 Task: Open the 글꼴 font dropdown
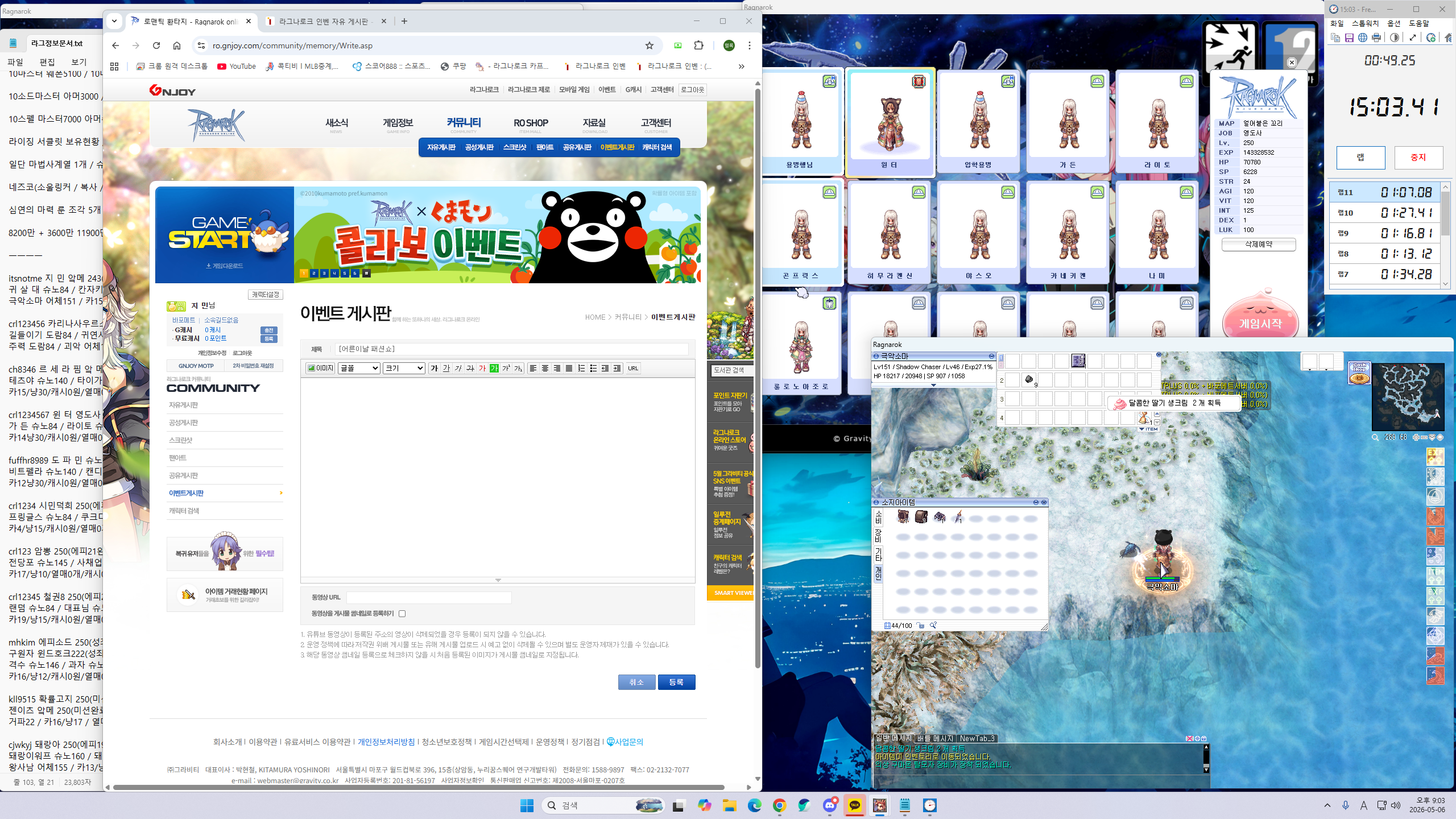pyautogui.click(x=359, y=369)
